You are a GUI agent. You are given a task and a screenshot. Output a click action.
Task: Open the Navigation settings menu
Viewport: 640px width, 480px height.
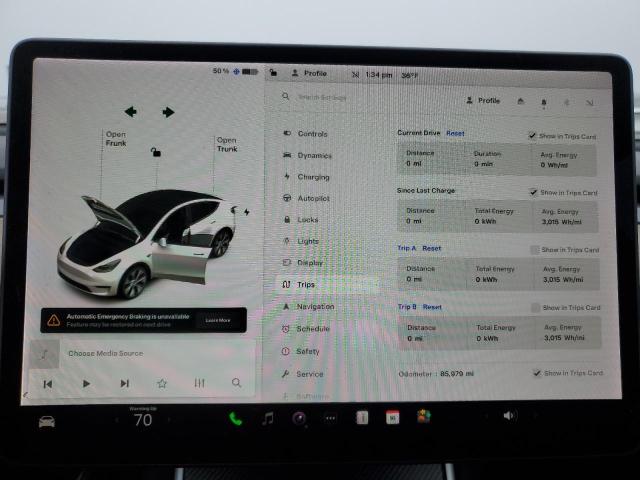point(309,307)
